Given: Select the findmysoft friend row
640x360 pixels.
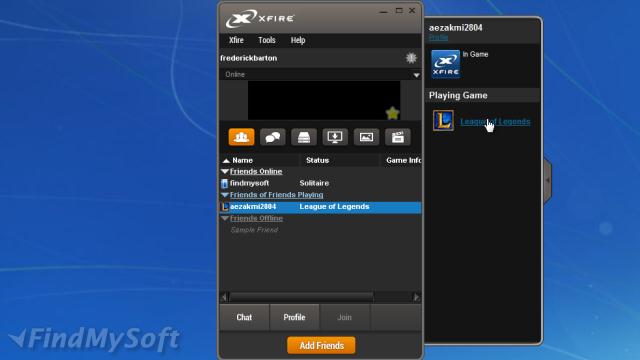Looking at the screenshot, I should 321,183.
